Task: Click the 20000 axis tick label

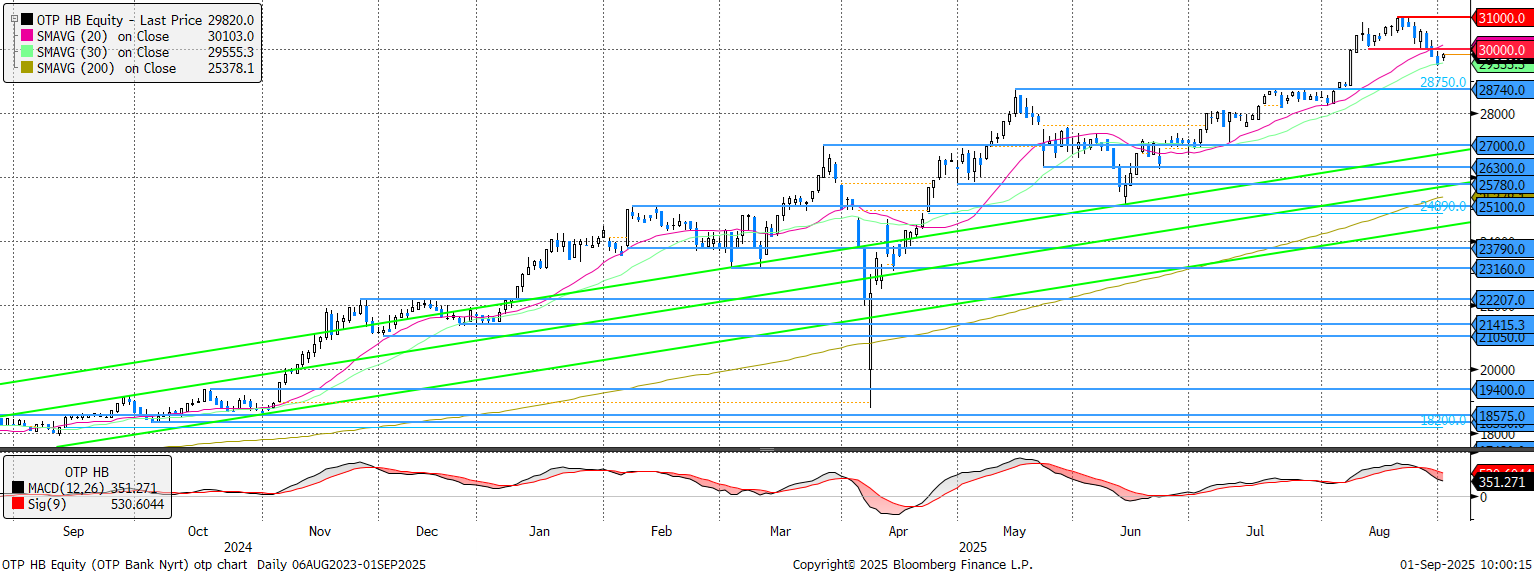Action: (x=1497, y=370)
